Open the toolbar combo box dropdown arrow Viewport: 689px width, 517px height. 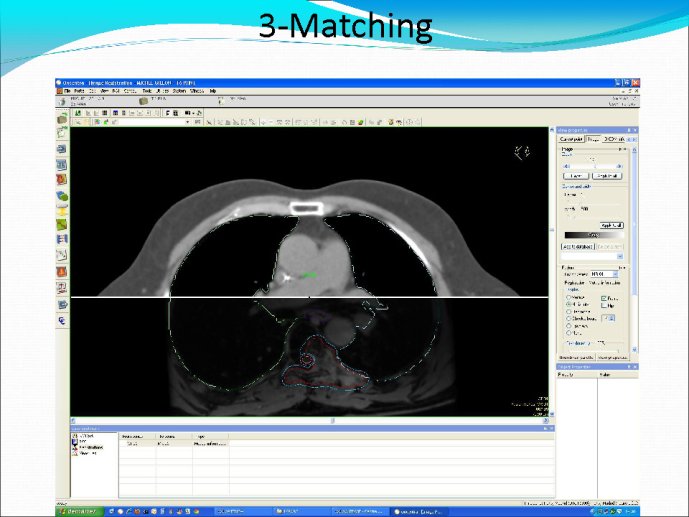point(188,122)
